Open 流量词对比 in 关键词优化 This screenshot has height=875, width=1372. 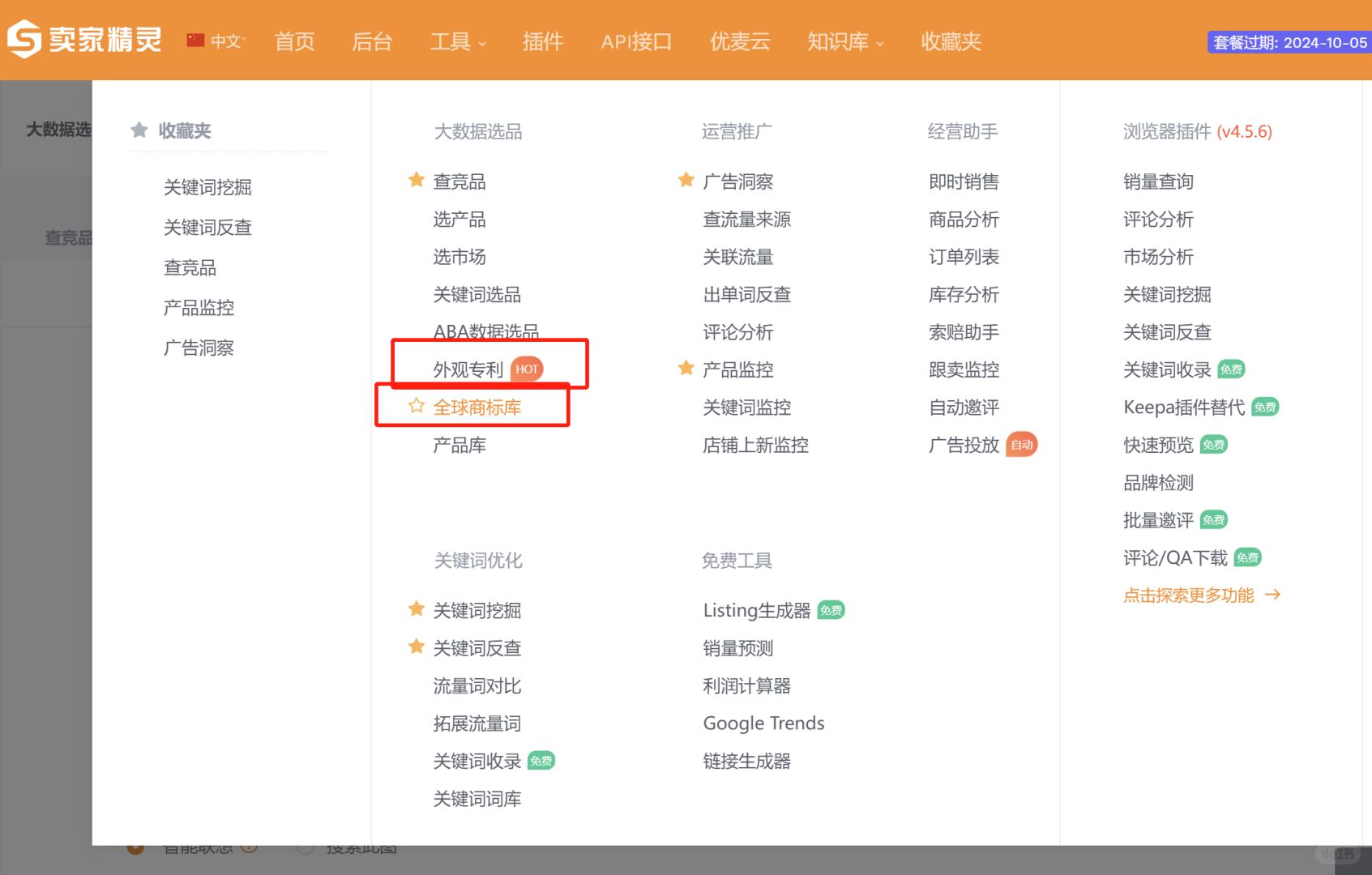(x=477, y=686)
